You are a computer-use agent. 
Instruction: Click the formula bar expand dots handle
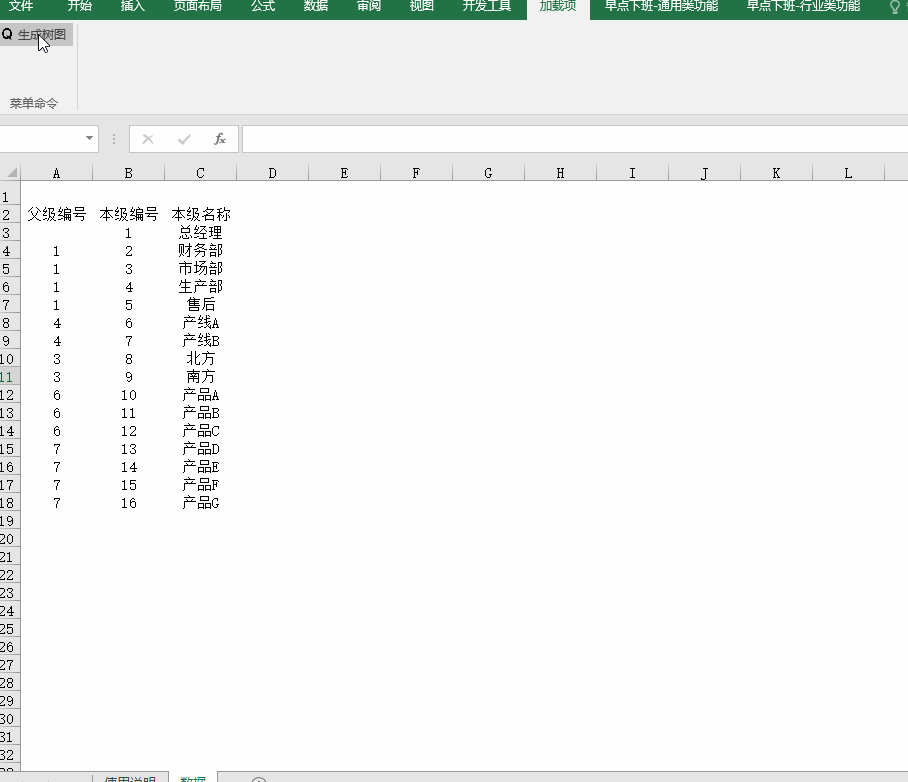(114, 139)
